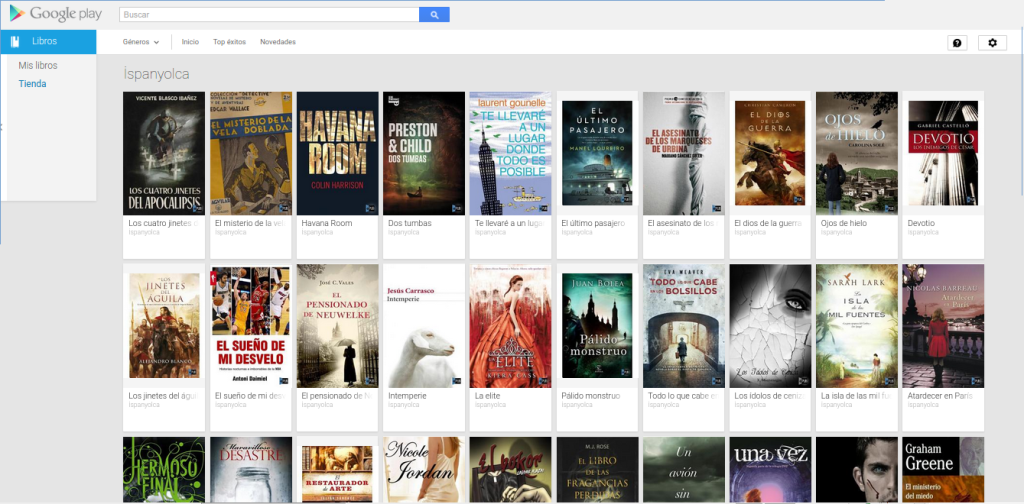Open Un avión sin cover
The image size is (1024, 504).
[x=684, y=469]
